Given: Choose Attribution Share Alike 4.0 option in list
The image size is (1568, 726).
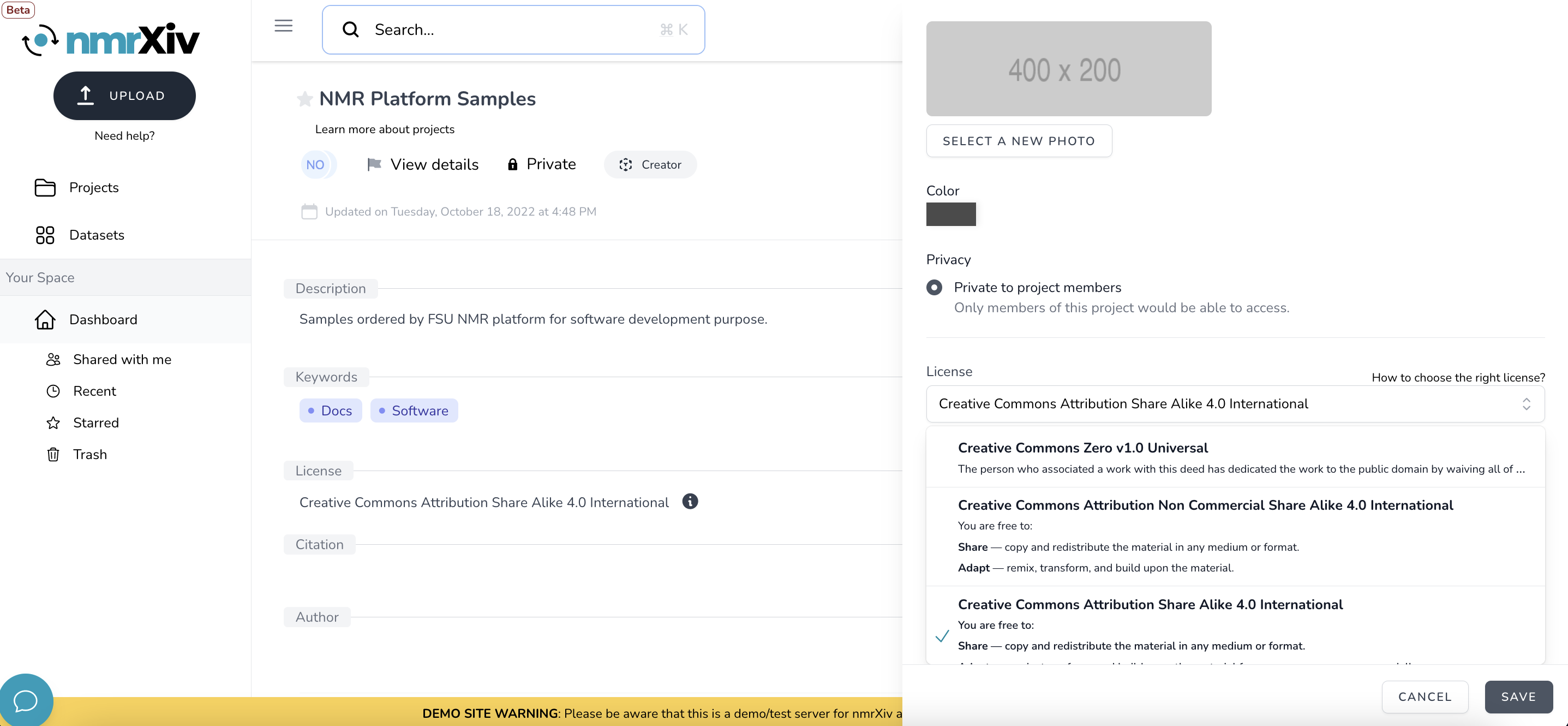Looking at the screenshot, I should 1235,626.
